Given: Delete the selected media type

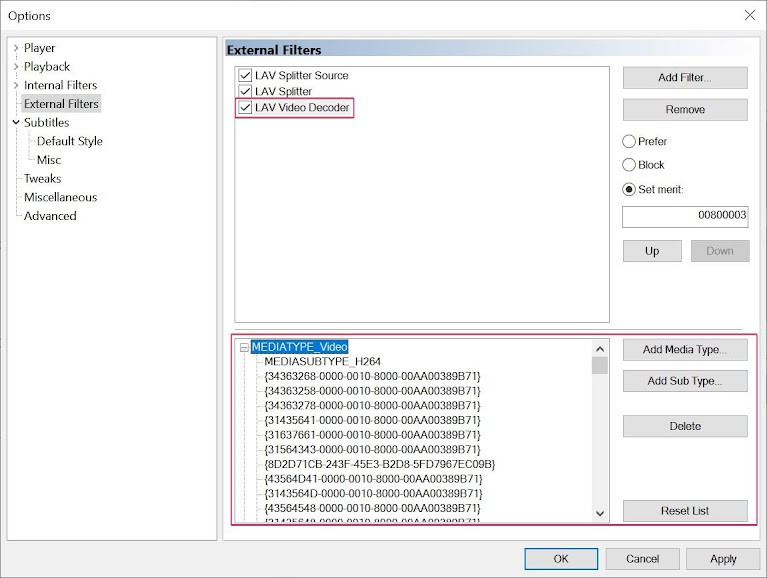Looking at the screenshot, I should [685, 426].
